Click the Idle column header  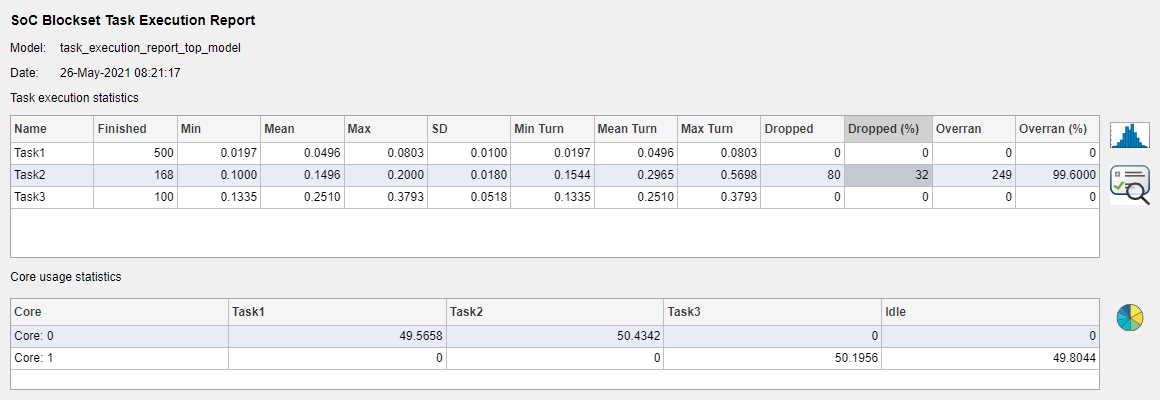[990, 311]
